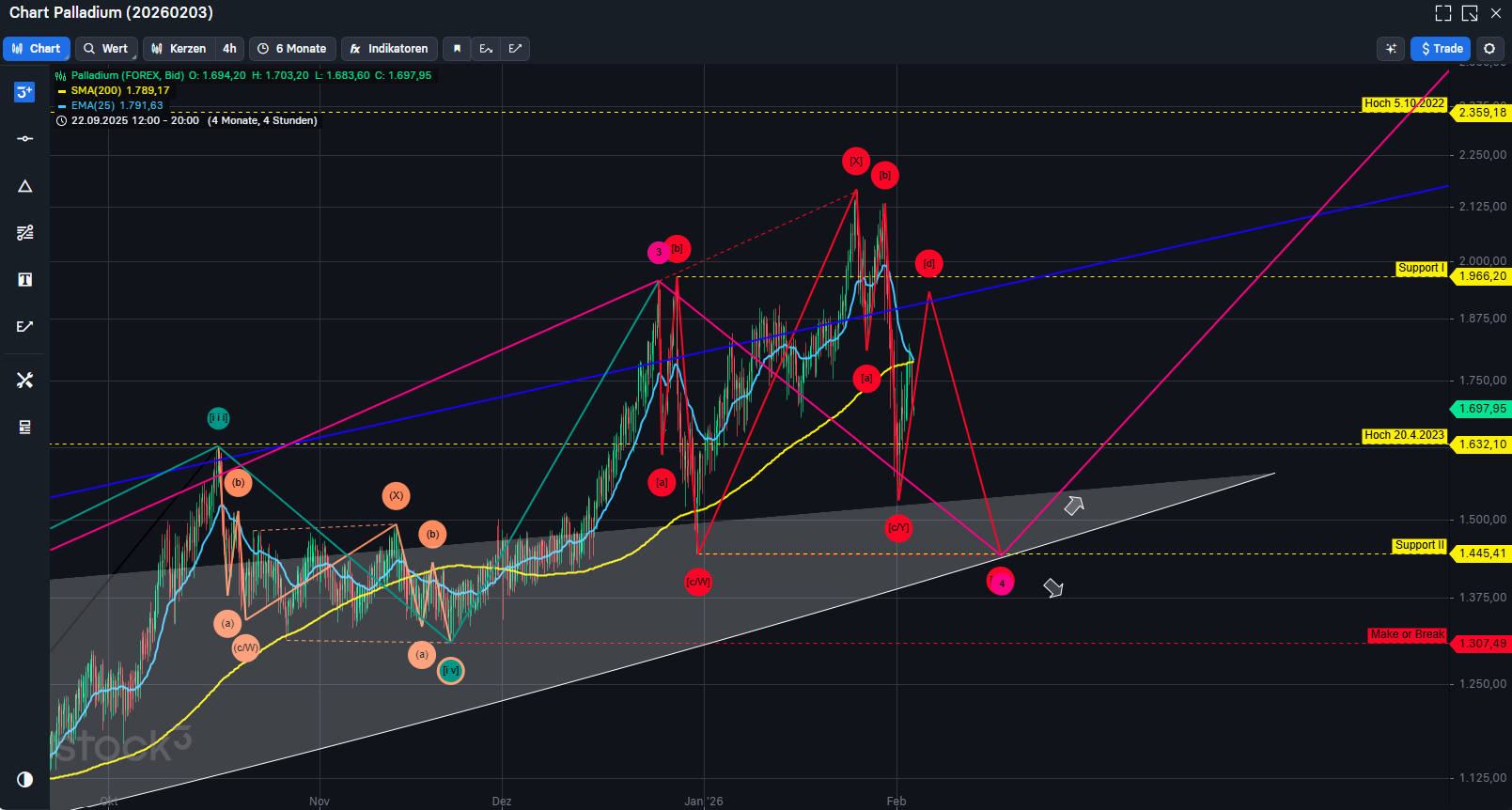Click the stock3 plus icon in sidebar
Image resolution: width=1512 pixels, height=810 pixels.
[25, 92]
